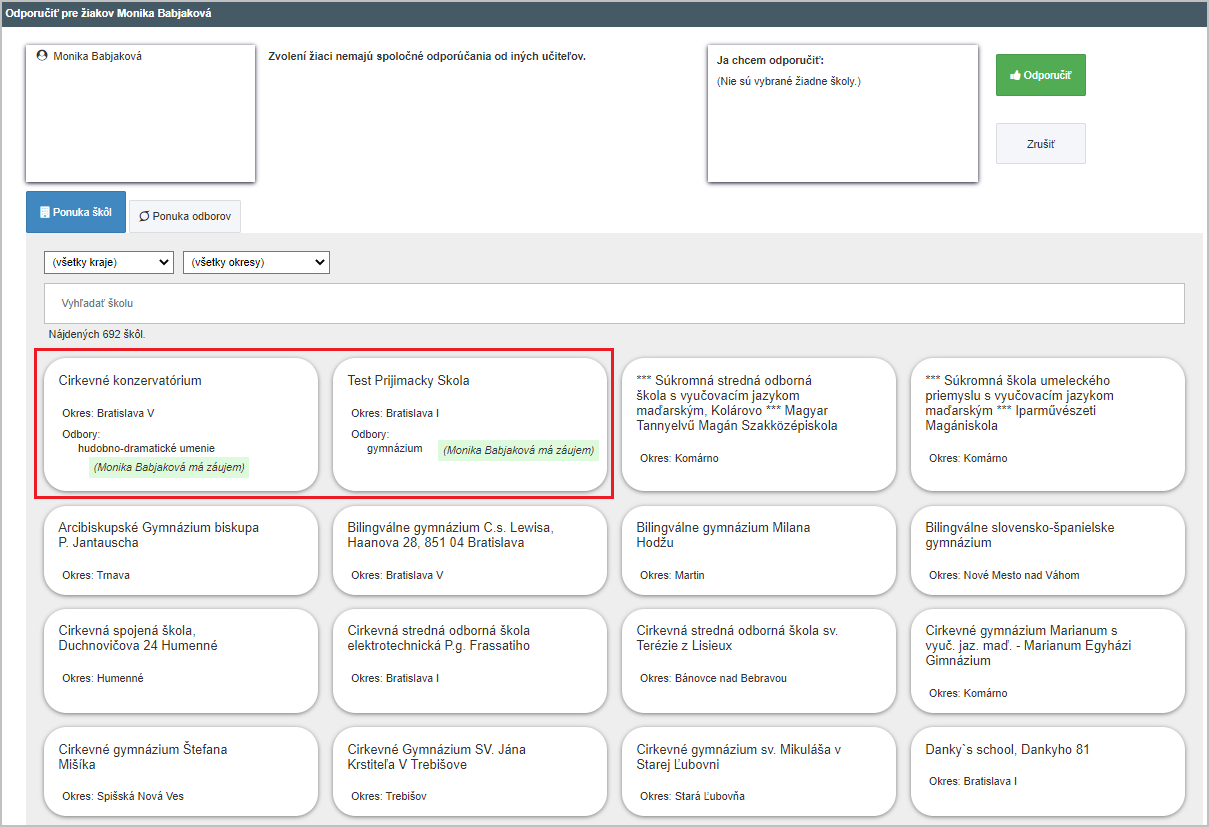Click 'Okres: Trebišov' text
The height and width of the screenshot is (827, 1209).
(x=390, y=796)
